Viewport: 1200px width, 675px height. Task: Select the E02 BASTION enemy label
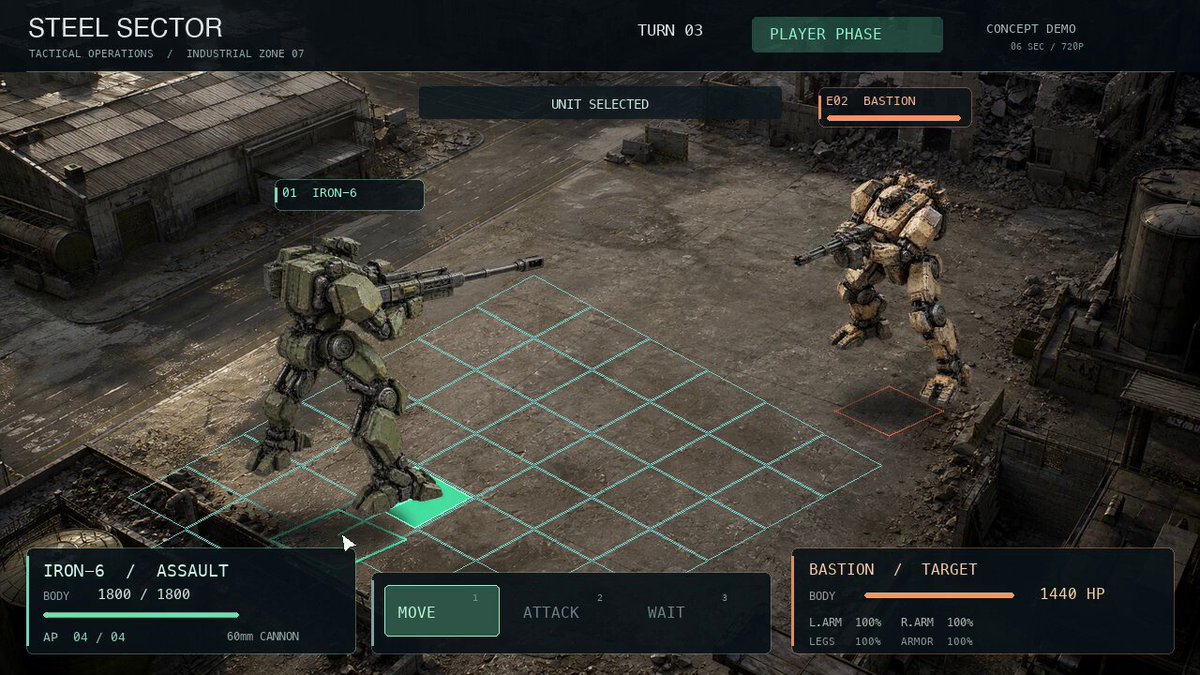[x=895, y=107]
